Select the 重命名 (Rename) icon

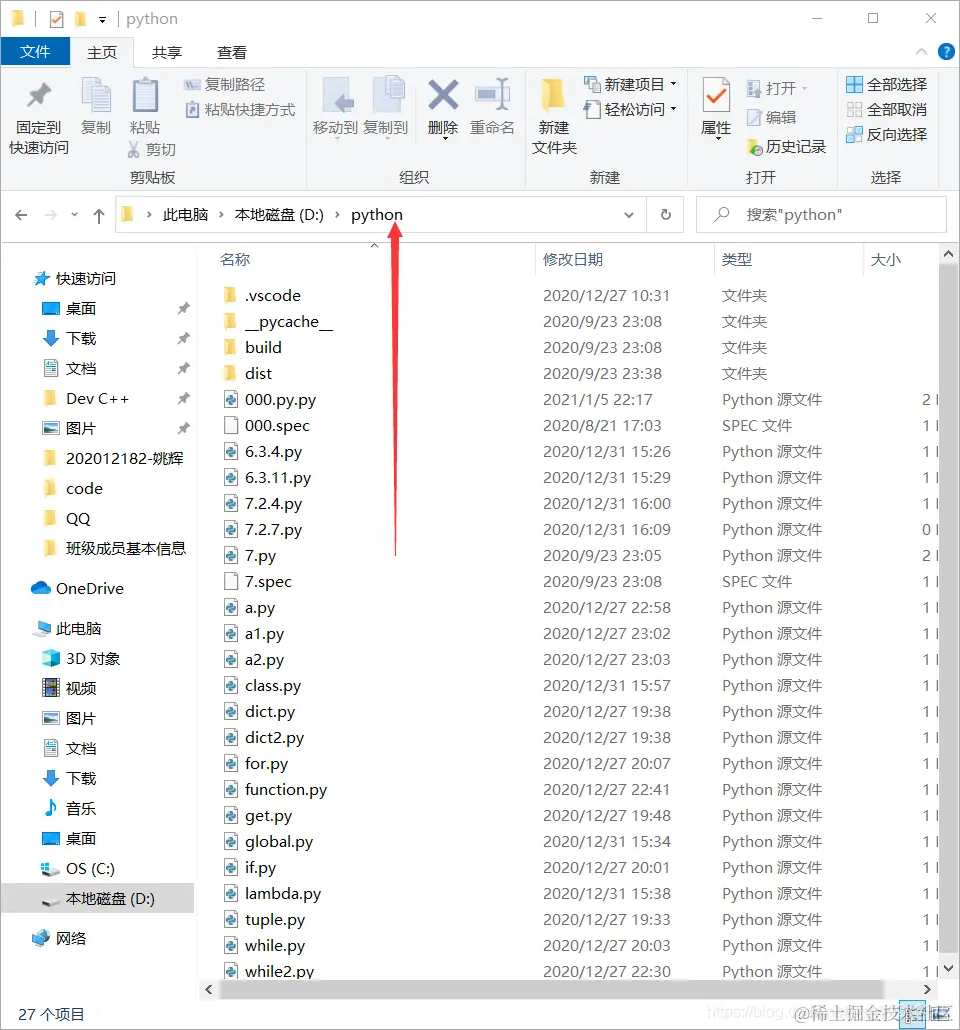click(493, 105)
